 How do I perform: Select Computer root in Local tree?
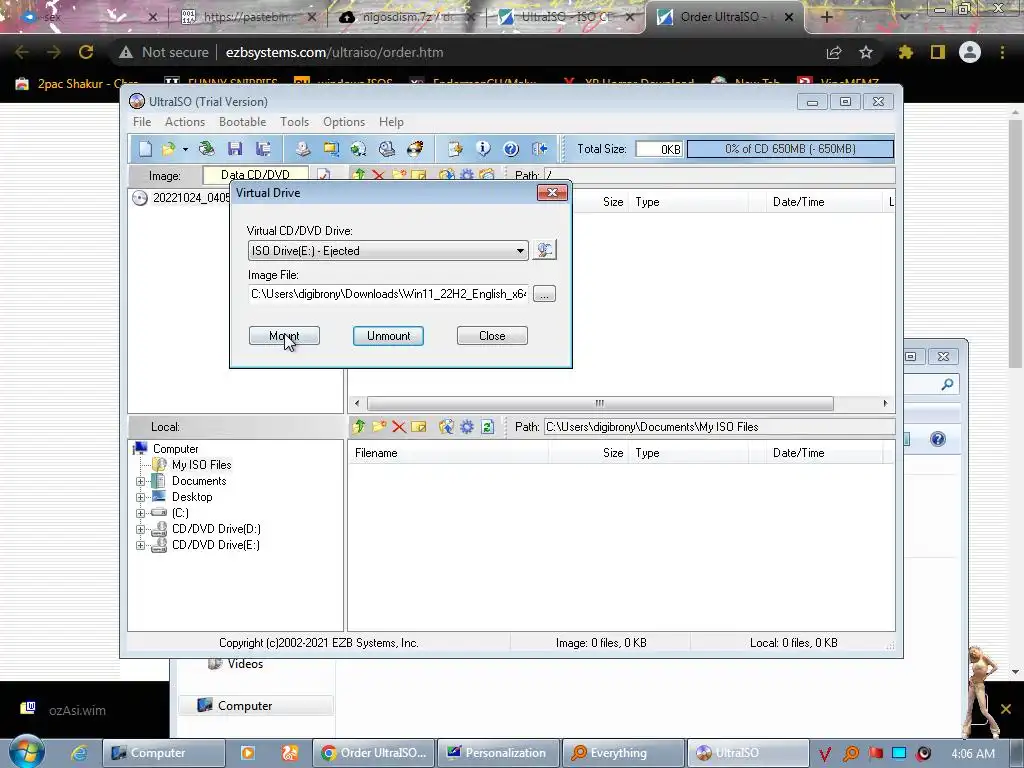pos(175,449)
